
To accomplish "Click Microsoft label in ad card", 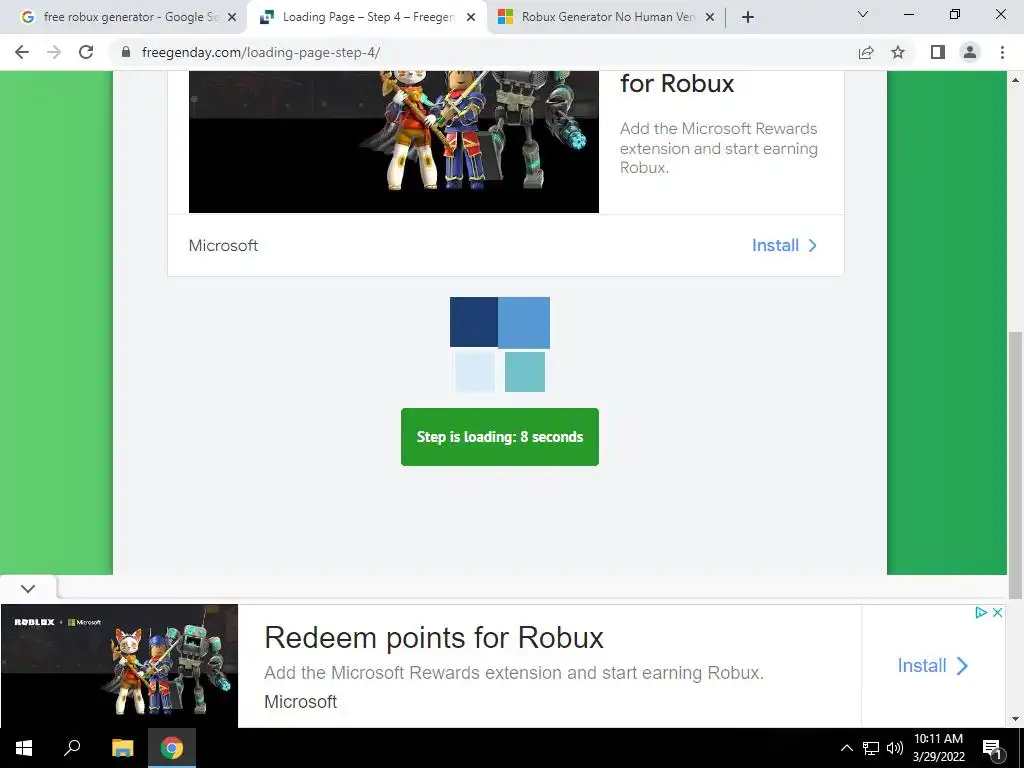I will pyautogui.click(x=223, y=246).
